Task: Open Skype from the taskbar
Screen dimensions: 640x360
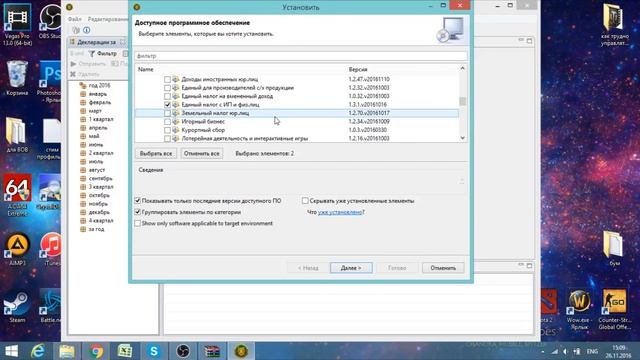Action: point(154,351)
